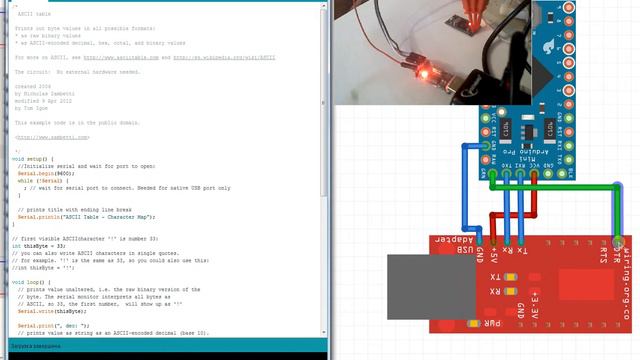Screen dimensions: 640x360
Task: Click the 'created 2006' comment line
Action: pos(33,87)
